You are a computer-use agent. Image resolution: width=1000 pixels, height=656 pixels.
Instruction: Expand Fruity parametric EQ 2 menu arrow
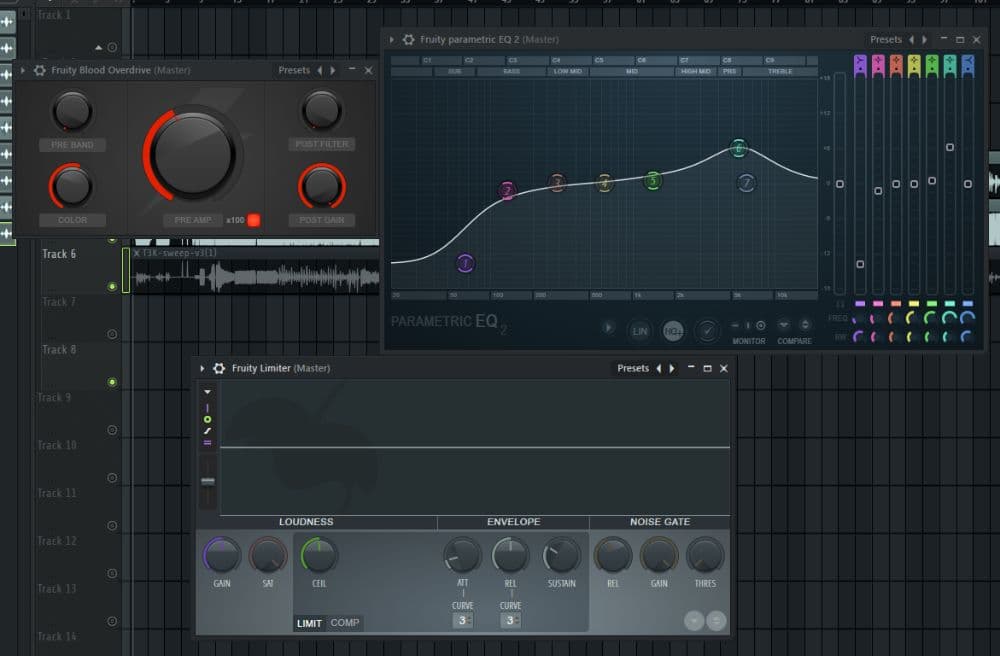392,40
